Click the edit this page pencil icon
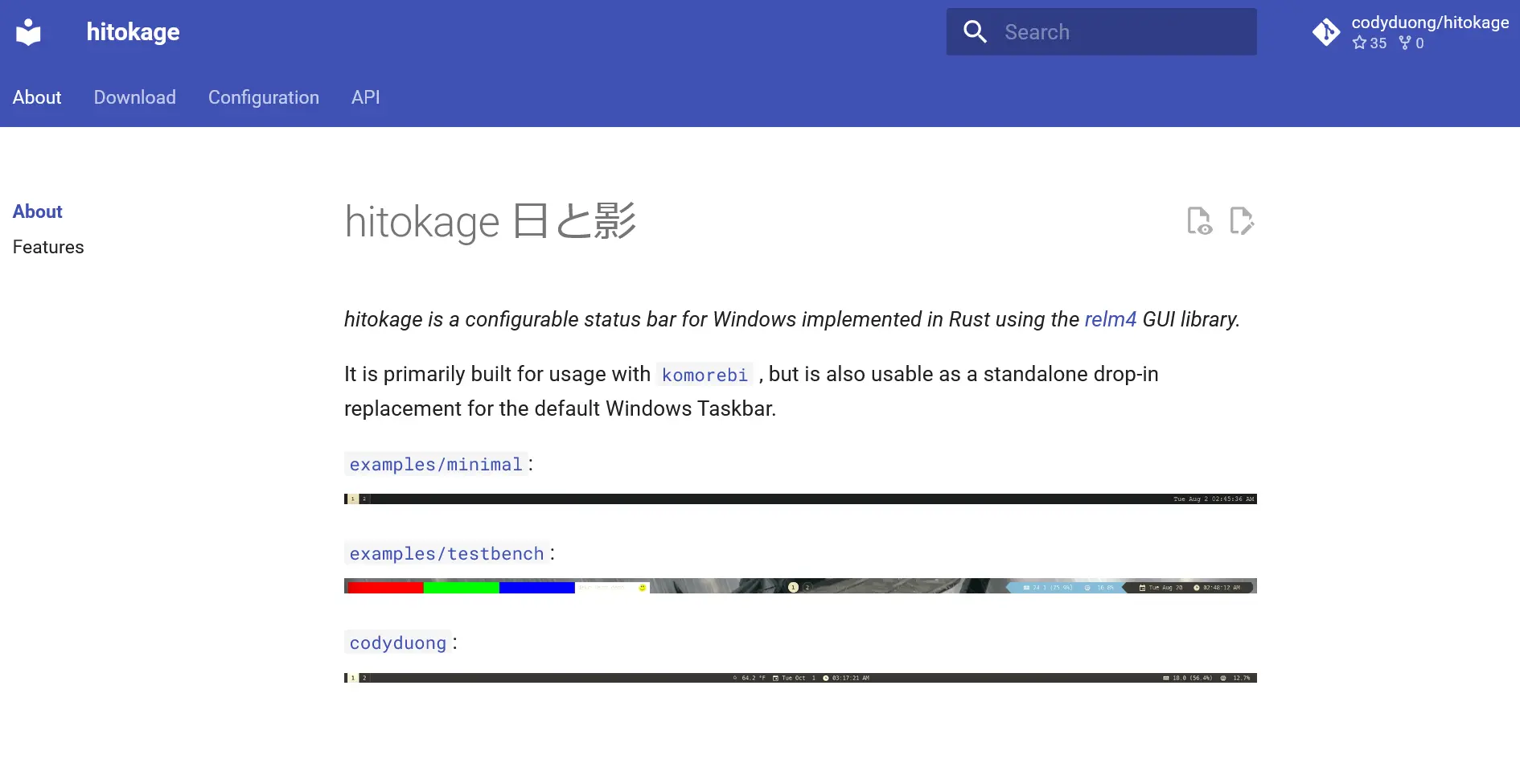1520x784 pixels. 1243,221
